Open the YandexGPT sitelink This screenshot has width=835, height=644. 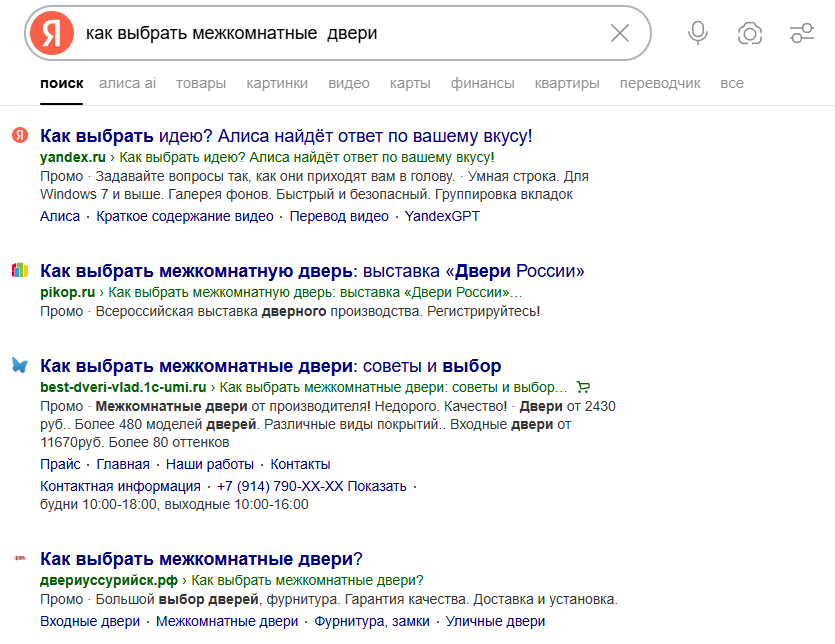(442, 216)
